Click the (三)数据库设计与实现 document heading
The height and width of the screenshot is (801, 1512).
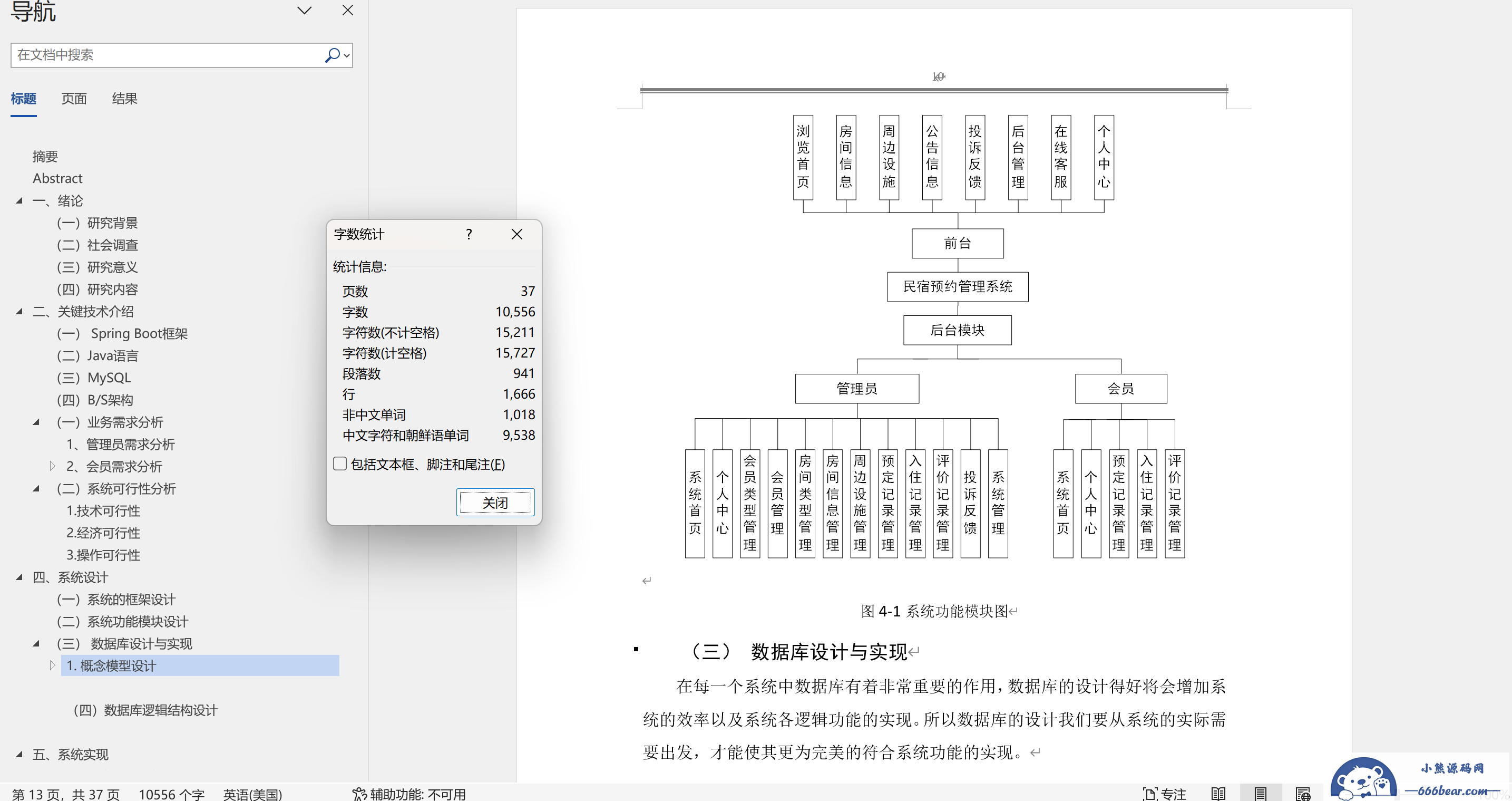[x=796, y=652]
